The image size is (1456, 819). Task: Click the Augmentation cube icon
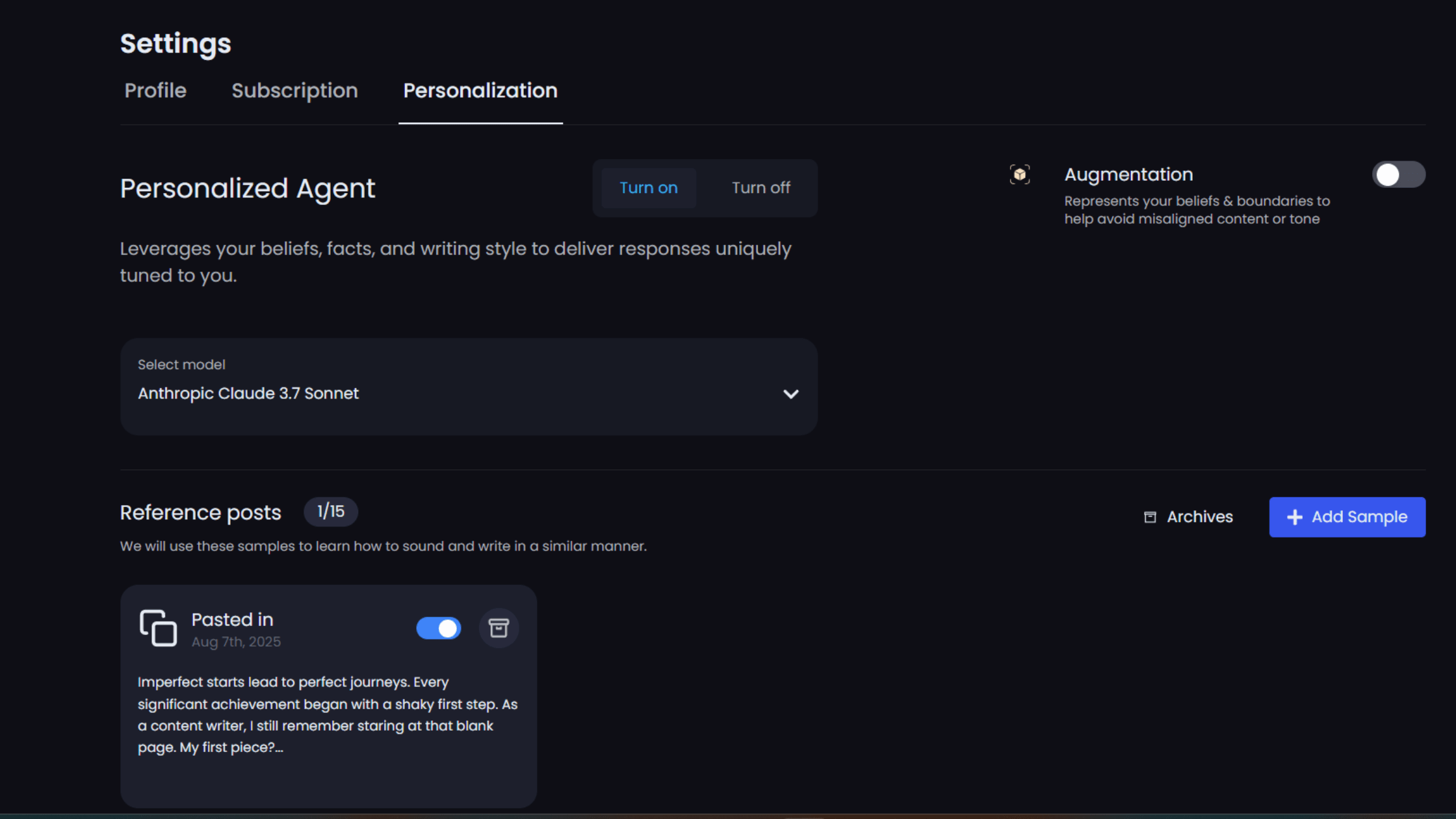1019,174
